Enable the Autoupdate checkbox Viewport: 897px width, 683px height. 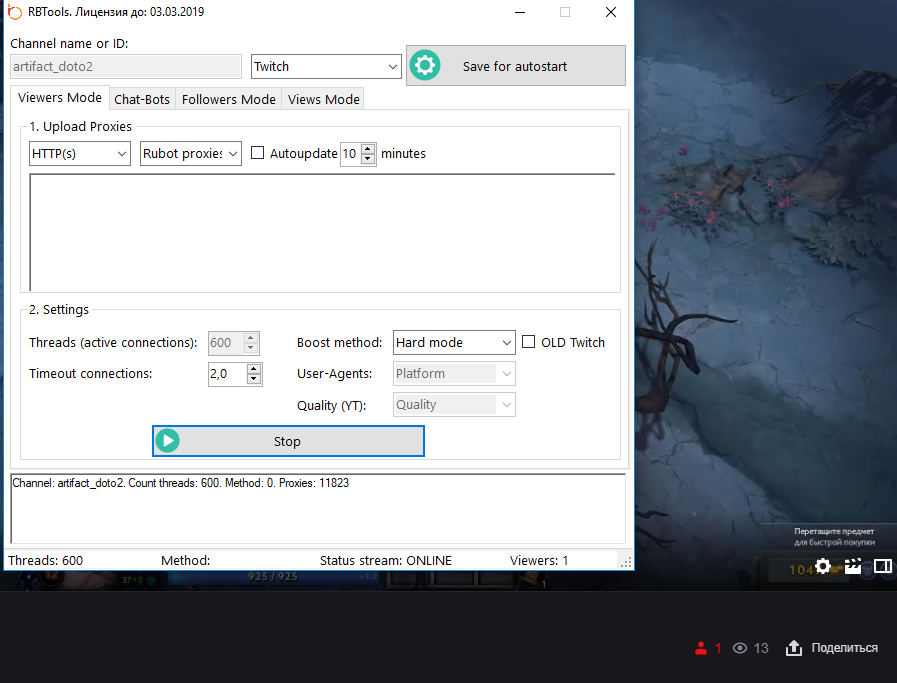257,153
